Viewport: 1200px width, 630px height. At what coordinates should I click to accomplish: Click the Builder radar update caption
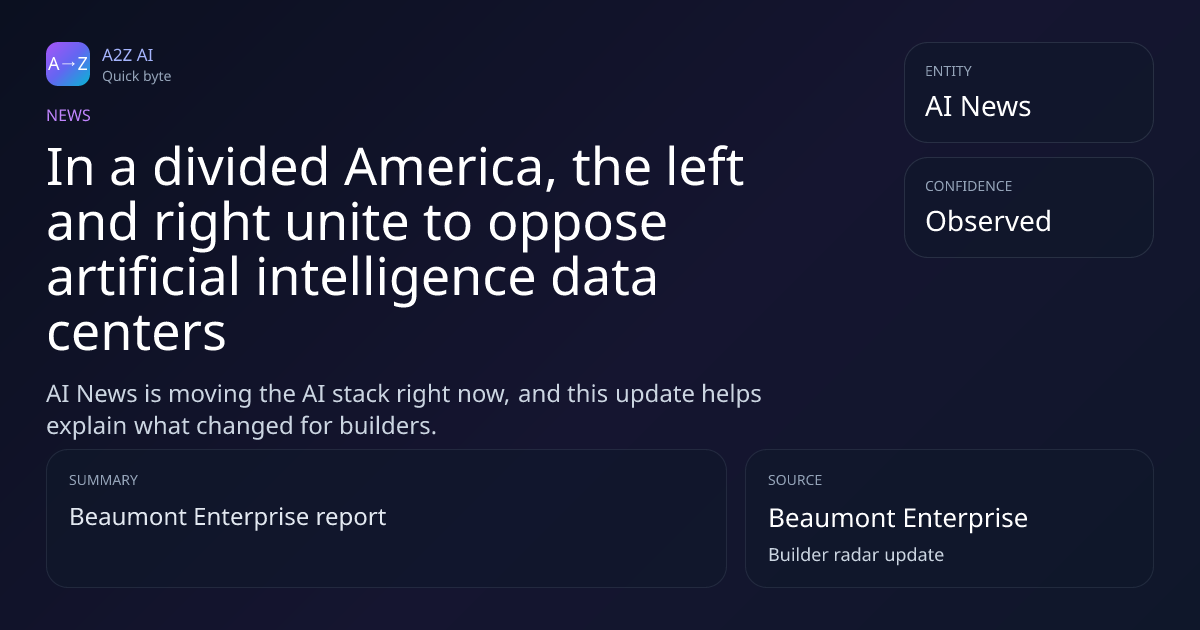(855, 554)
